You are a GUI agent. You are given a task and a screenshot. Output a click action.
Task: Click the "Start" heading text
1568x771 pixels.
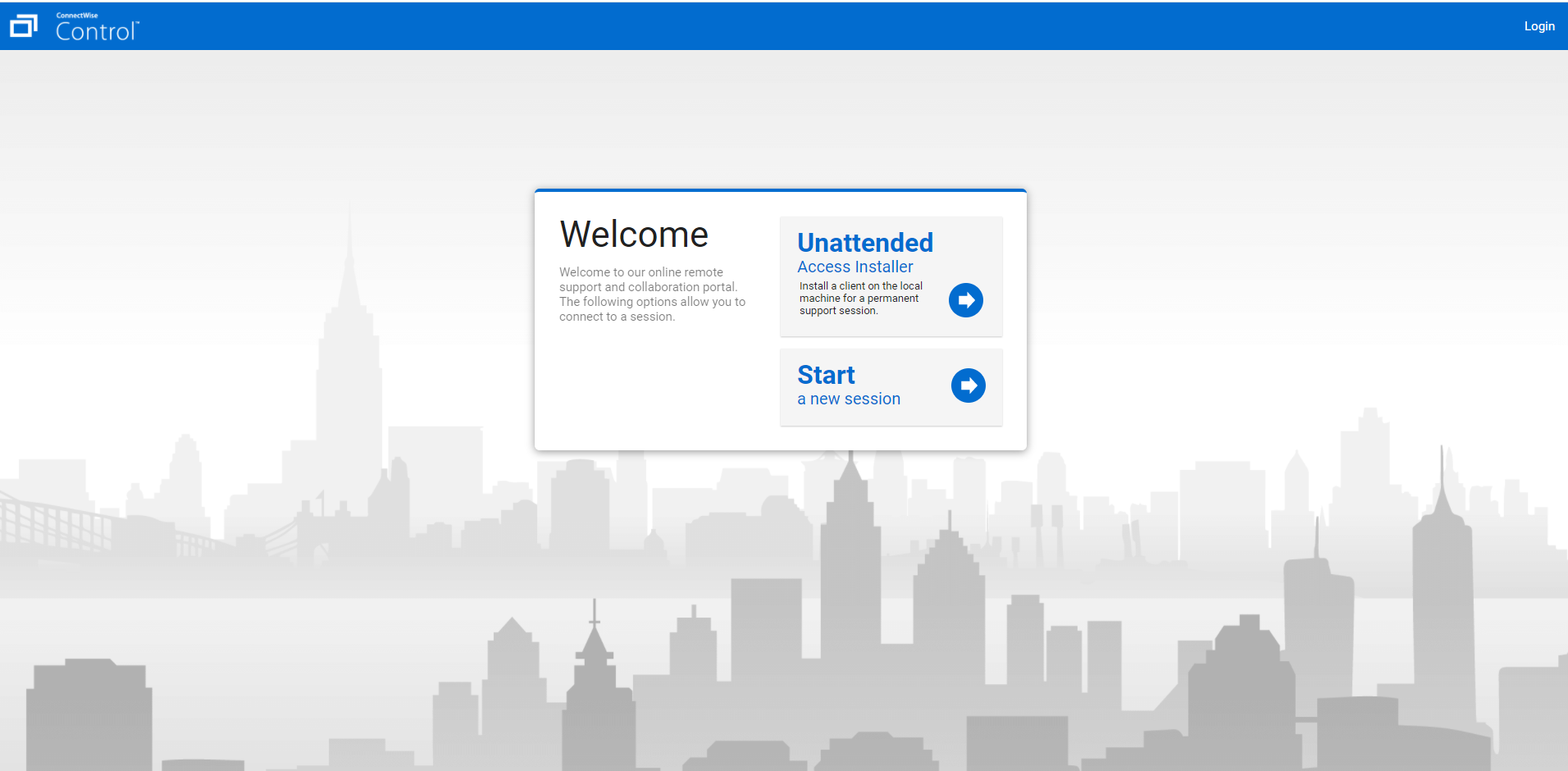pyautogui.click(x=826, y=375)
